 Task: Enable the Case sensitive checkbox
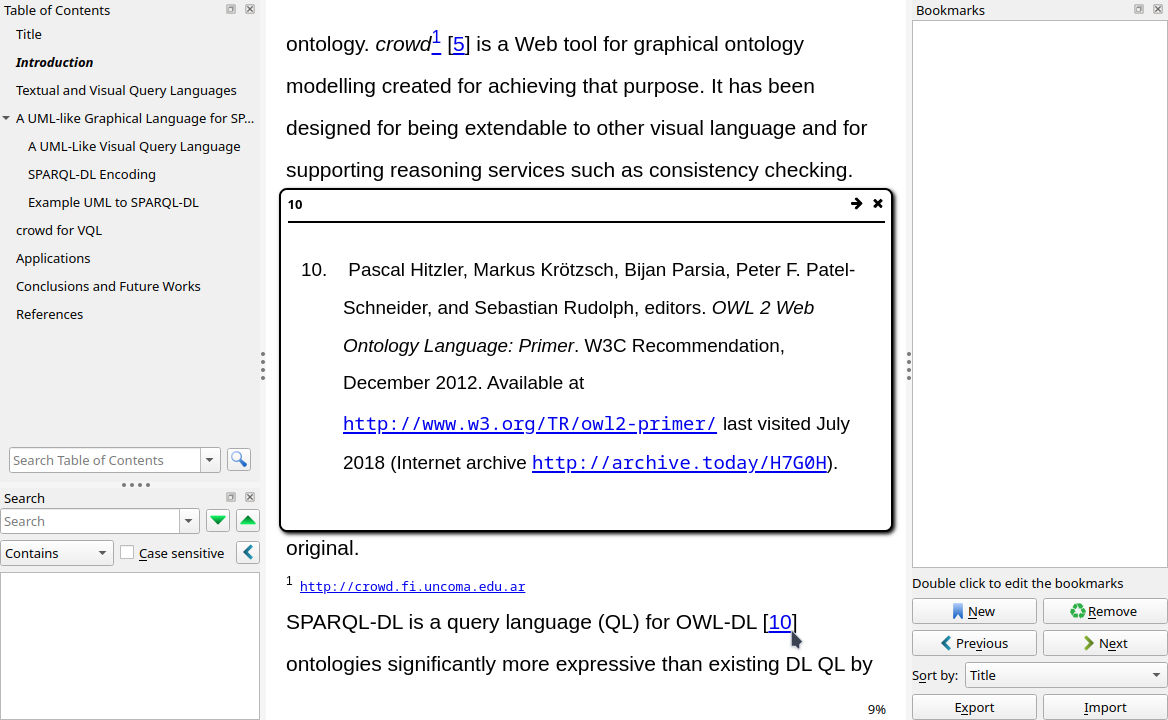tap(127, 553)
